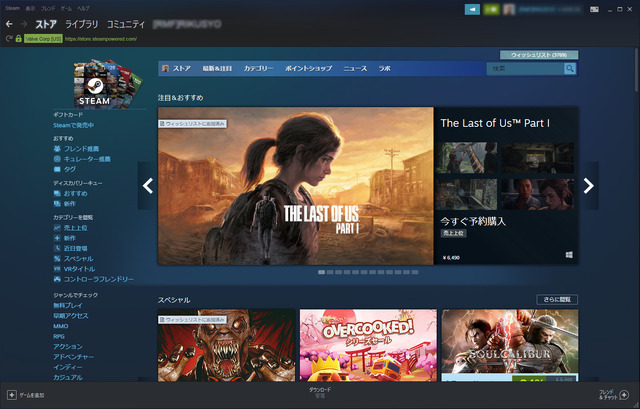Select the giraffe screenshot thumbnail

pyautogui.click(x=466, y=158)
